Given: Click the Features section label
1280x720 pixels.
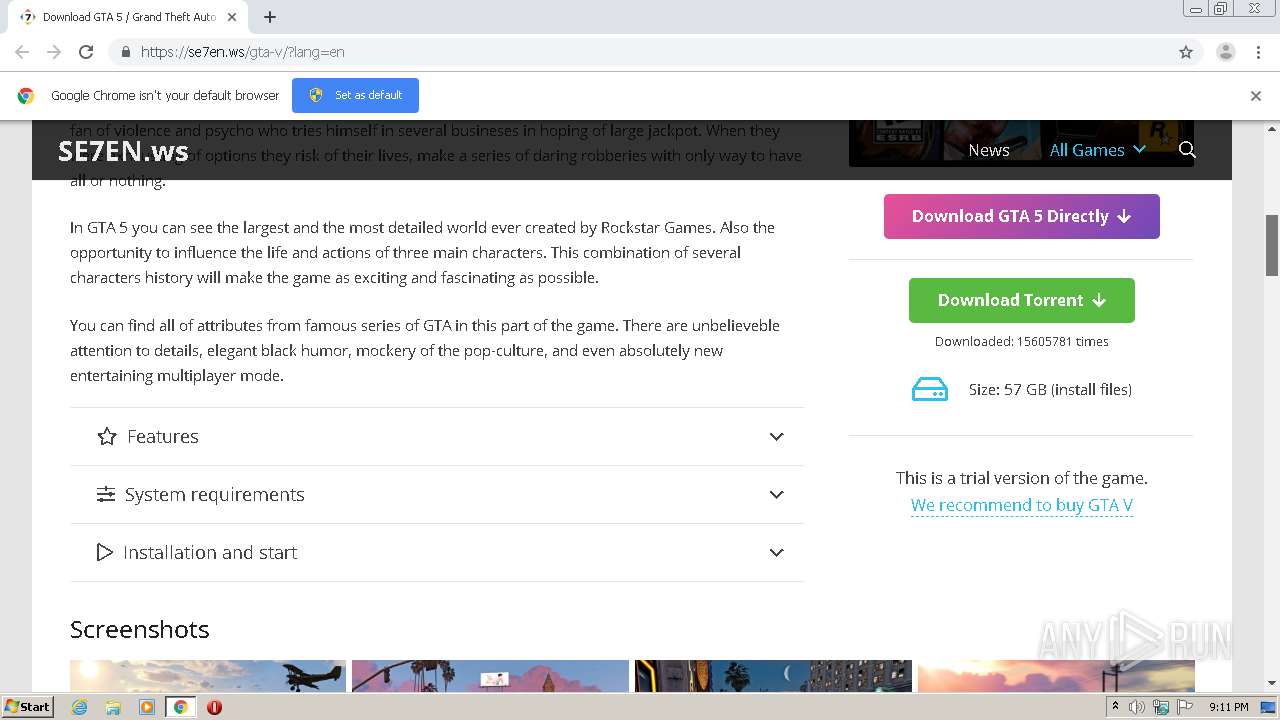Looking at the screenshot, I should click(x=163, y=437).
